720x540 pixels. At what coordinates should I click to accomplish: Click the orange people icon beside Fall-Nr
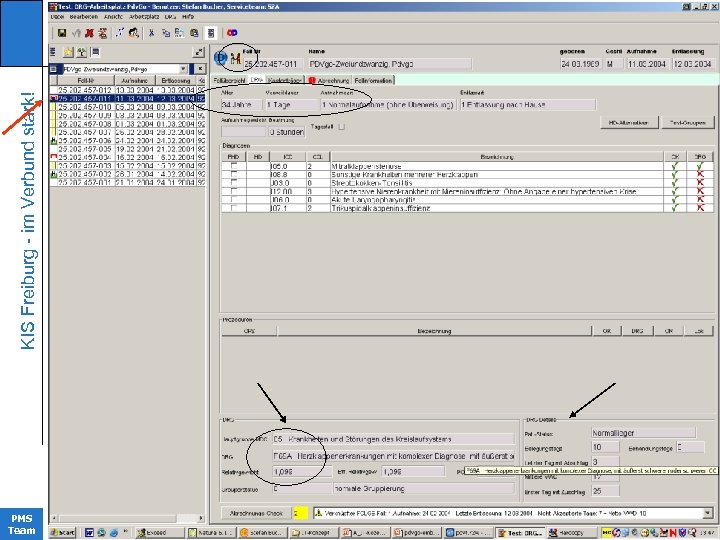(236, 58)
